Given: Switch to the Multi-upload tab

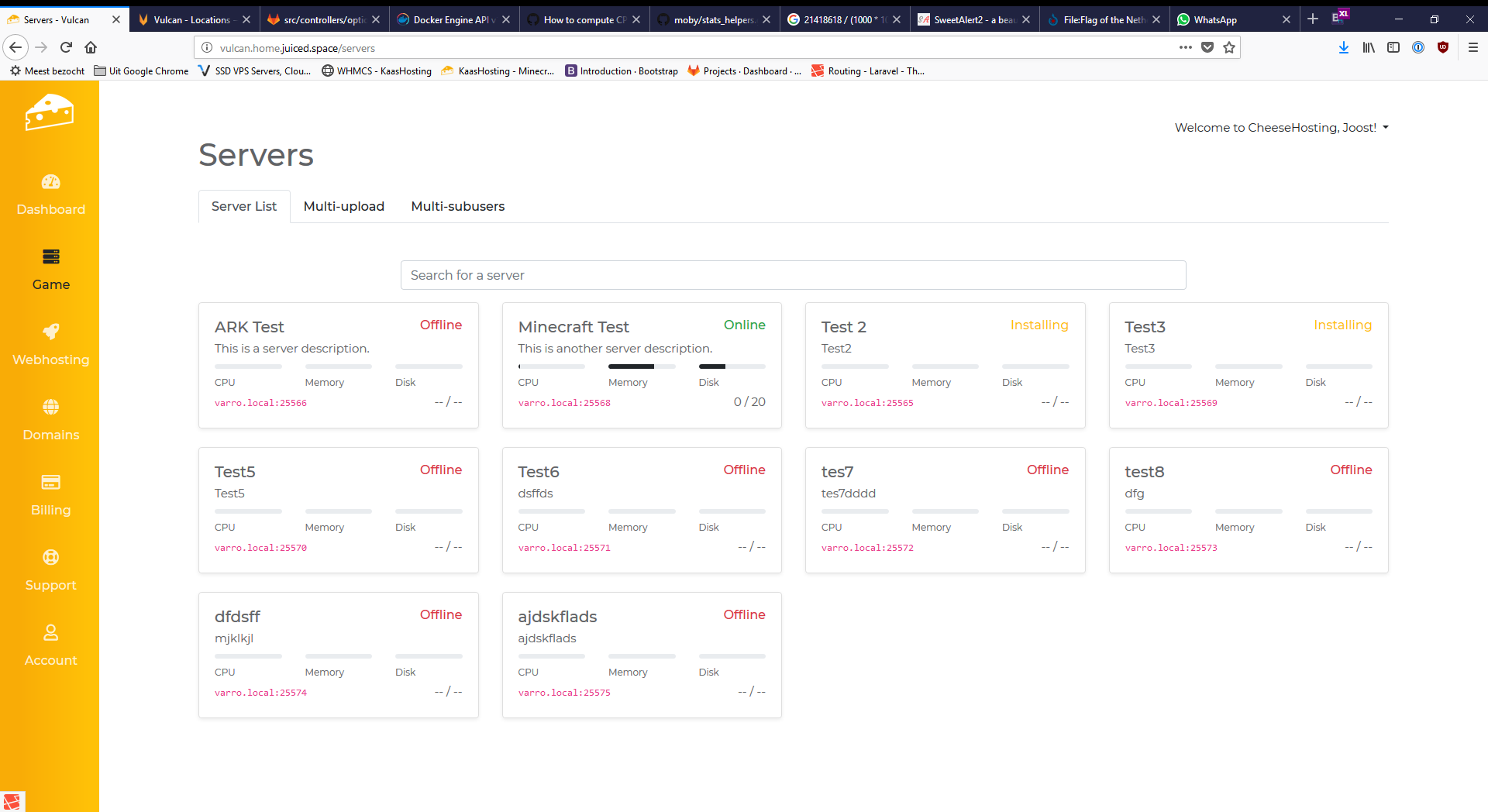Looking at the screenshot, I should pyautogui.click(x=343, y=206).
